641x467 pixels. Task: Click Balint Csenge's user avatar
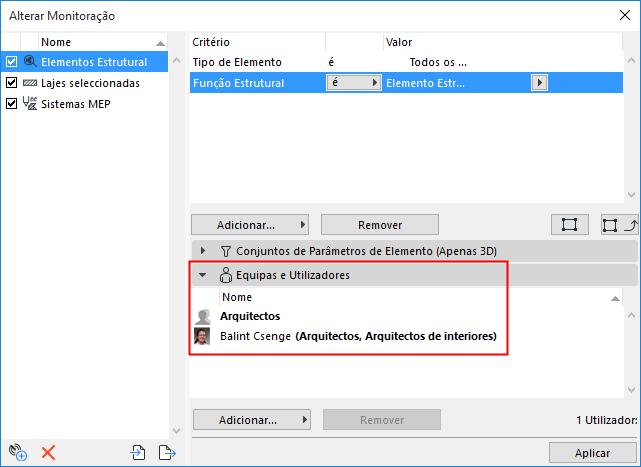click(201, 336)
